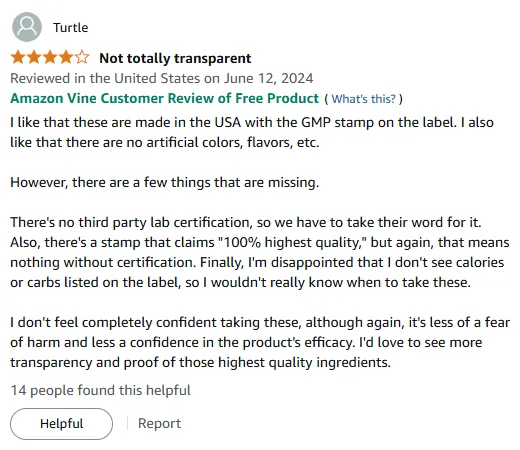This screenshot has height=450, width=520.
Task: Click the empty fifth rating star
Action: tap(82, 58)
